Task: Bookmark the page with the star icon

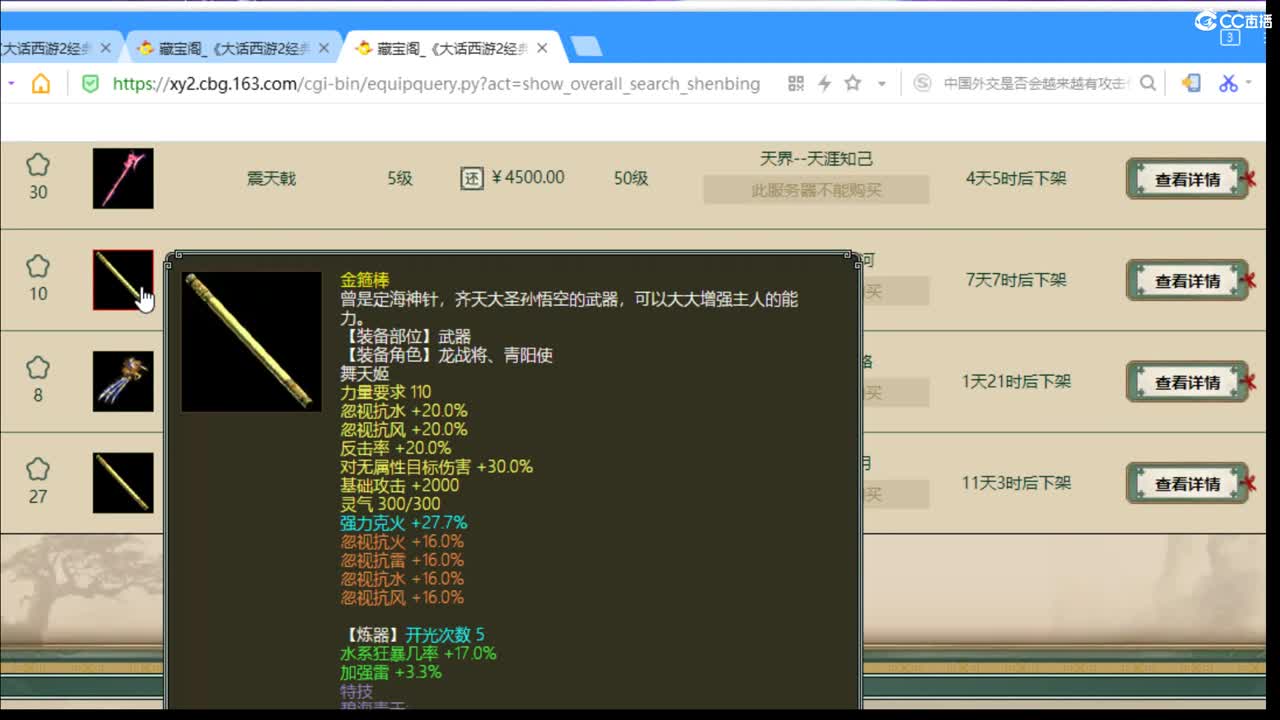Action: tap(853, 83)
